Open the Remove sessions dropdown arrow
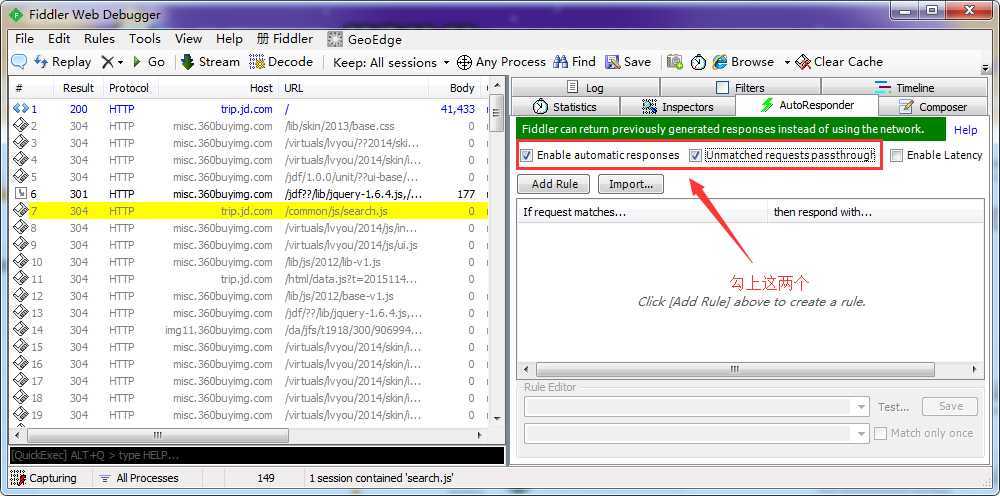The image size is (1000, 496). pyautogui.click(x=120, y=62)
